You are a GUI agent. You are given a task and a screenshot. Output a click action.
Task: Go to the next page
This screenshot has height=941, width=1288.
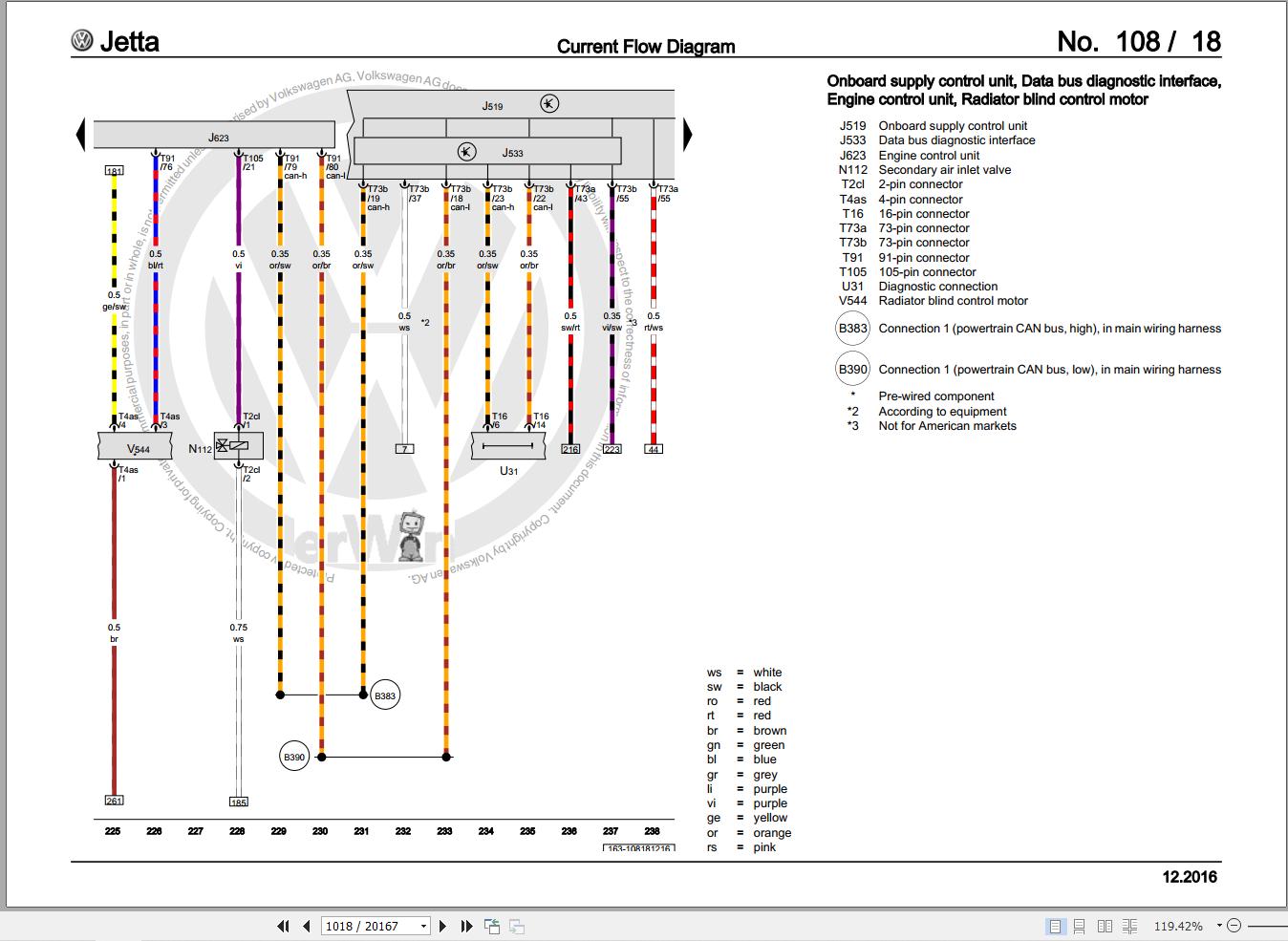[442, 926]
